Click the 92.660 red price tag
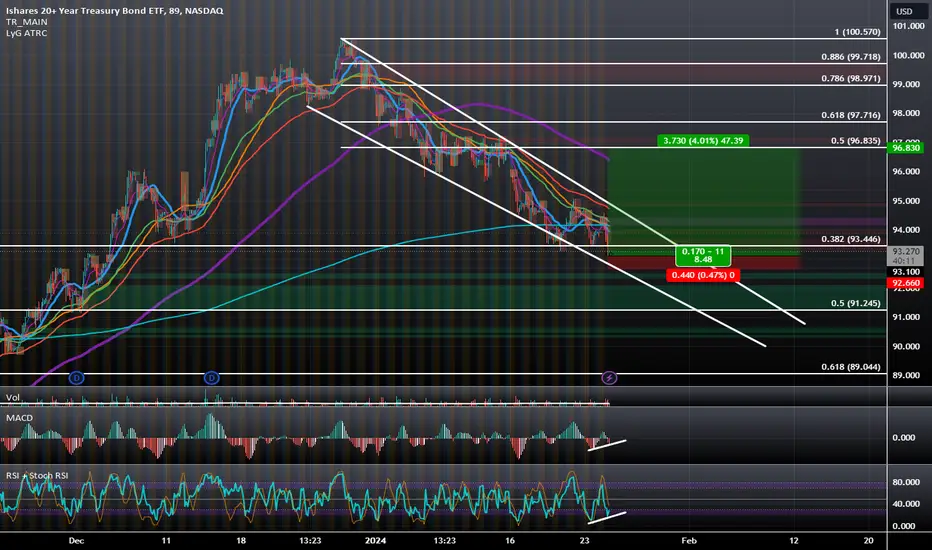 (906, 283)
